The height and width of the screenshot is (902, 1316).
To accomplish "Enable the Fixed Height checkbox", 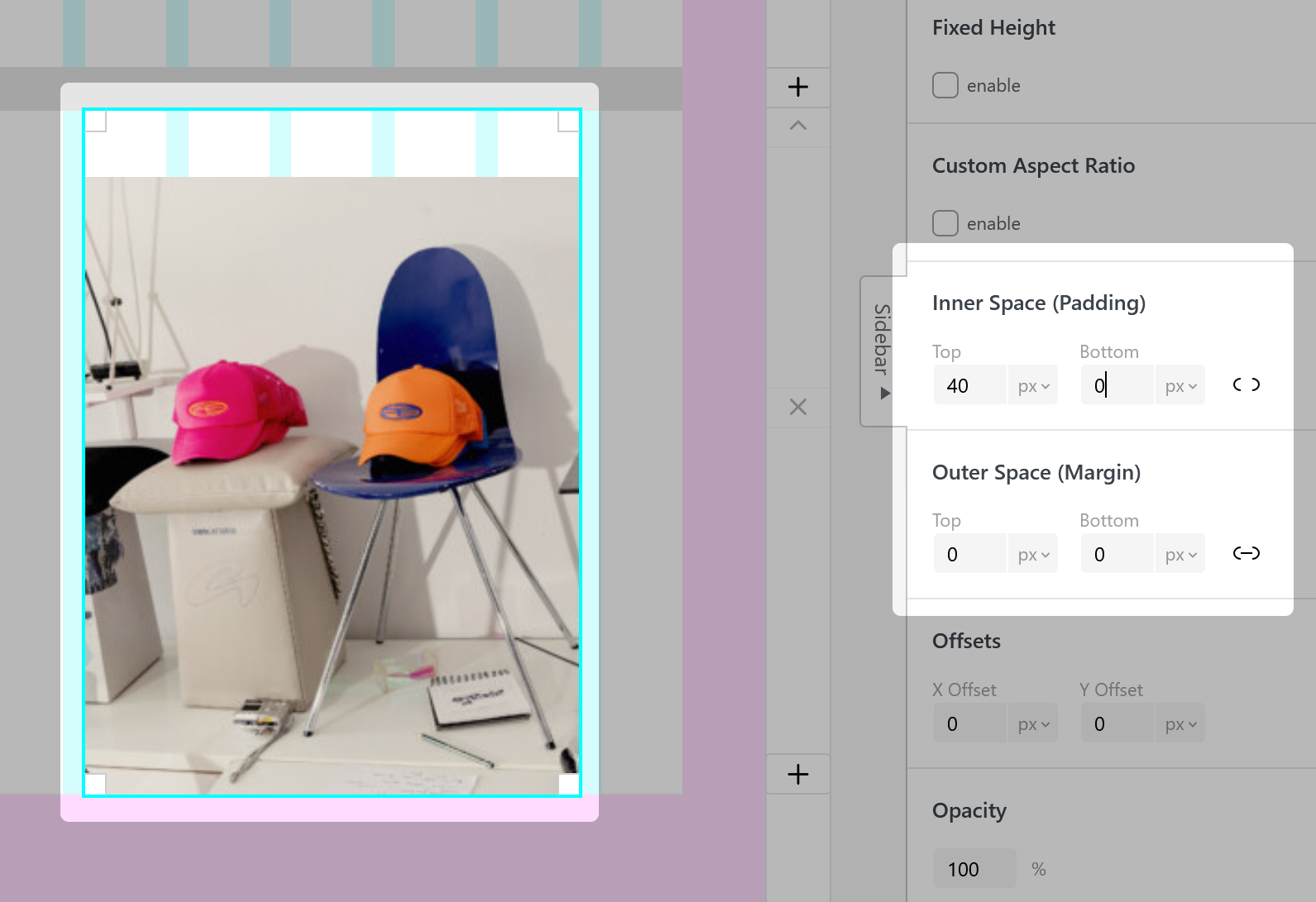I will click(x=945, y=85).
